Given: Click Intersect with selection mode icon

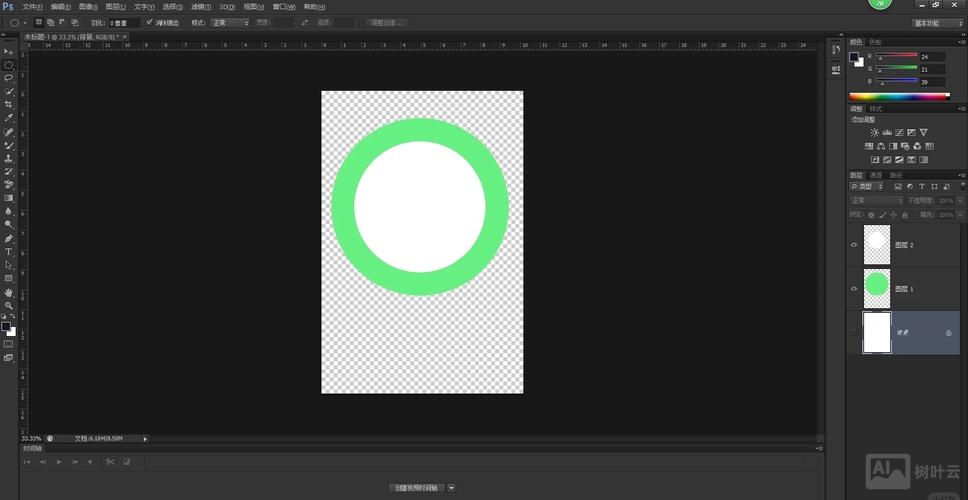Looking at the screenshot, I should [75, 23].
